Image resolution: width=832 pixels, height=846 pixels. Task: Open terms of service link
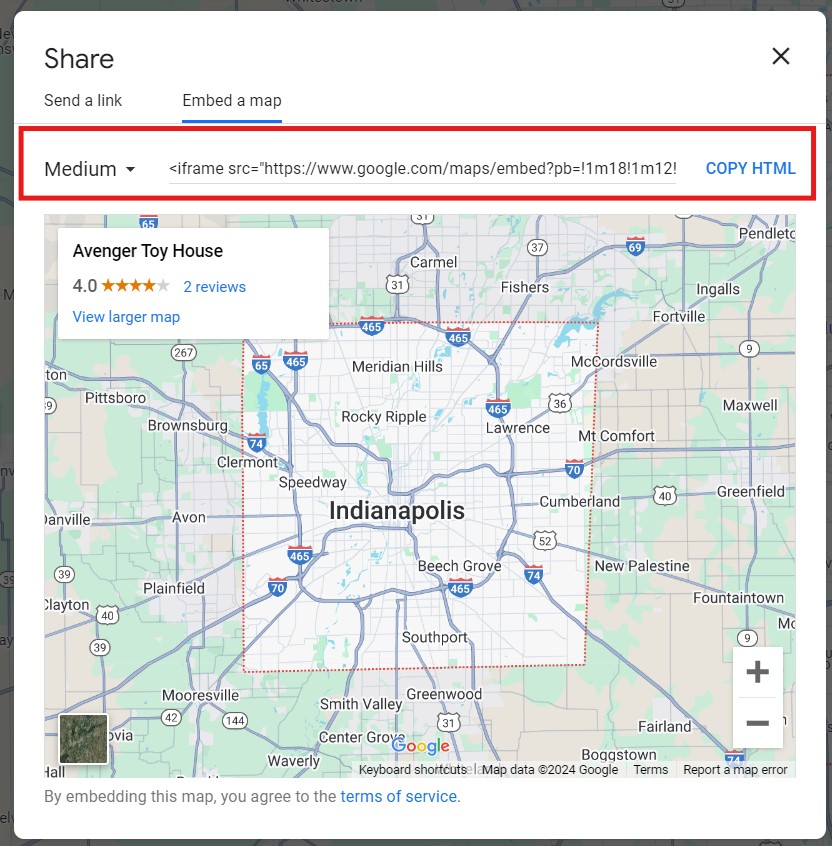[x=399, y=796]
